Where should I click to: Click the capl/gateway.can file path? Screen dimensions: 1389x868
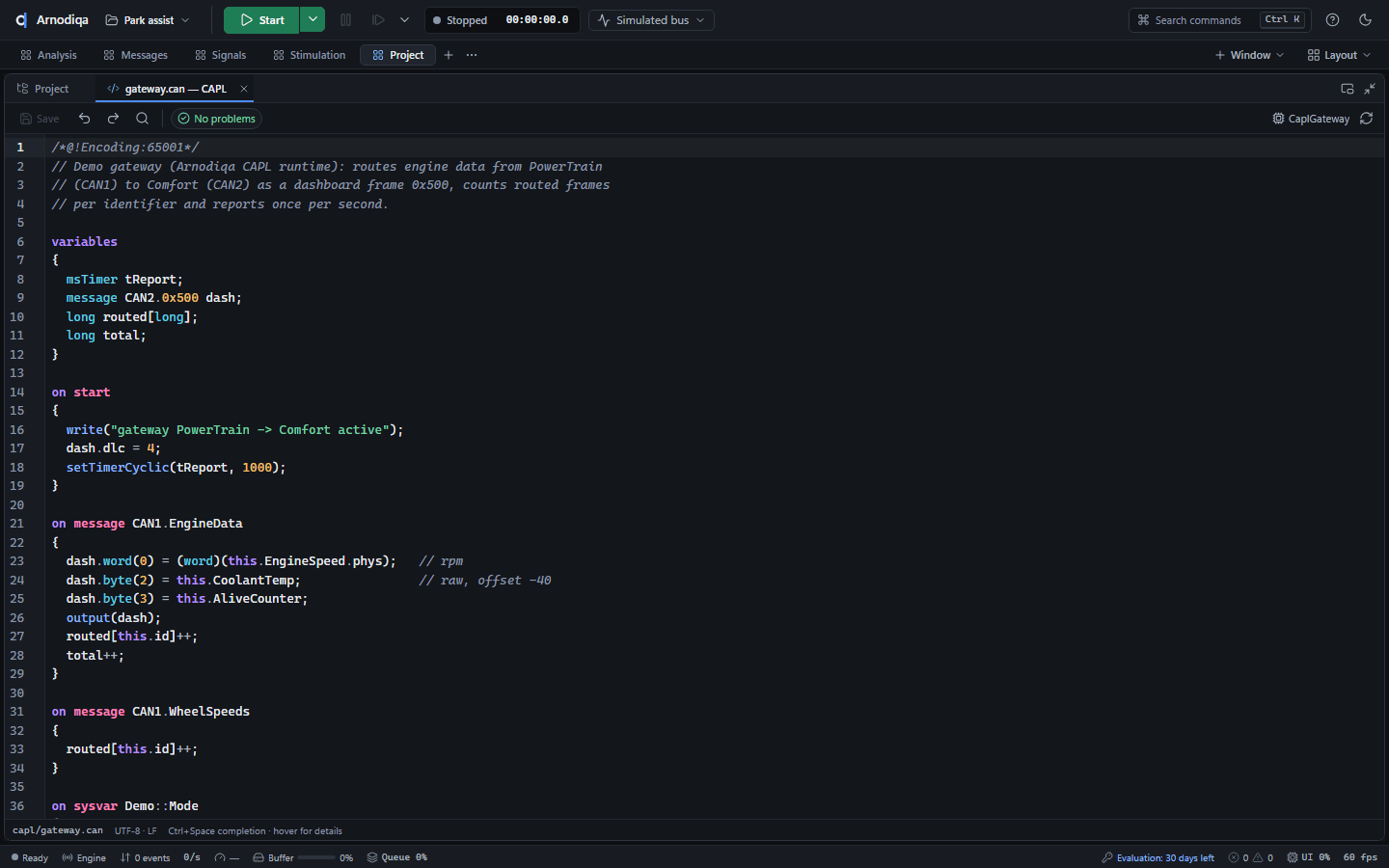[58, 830]
